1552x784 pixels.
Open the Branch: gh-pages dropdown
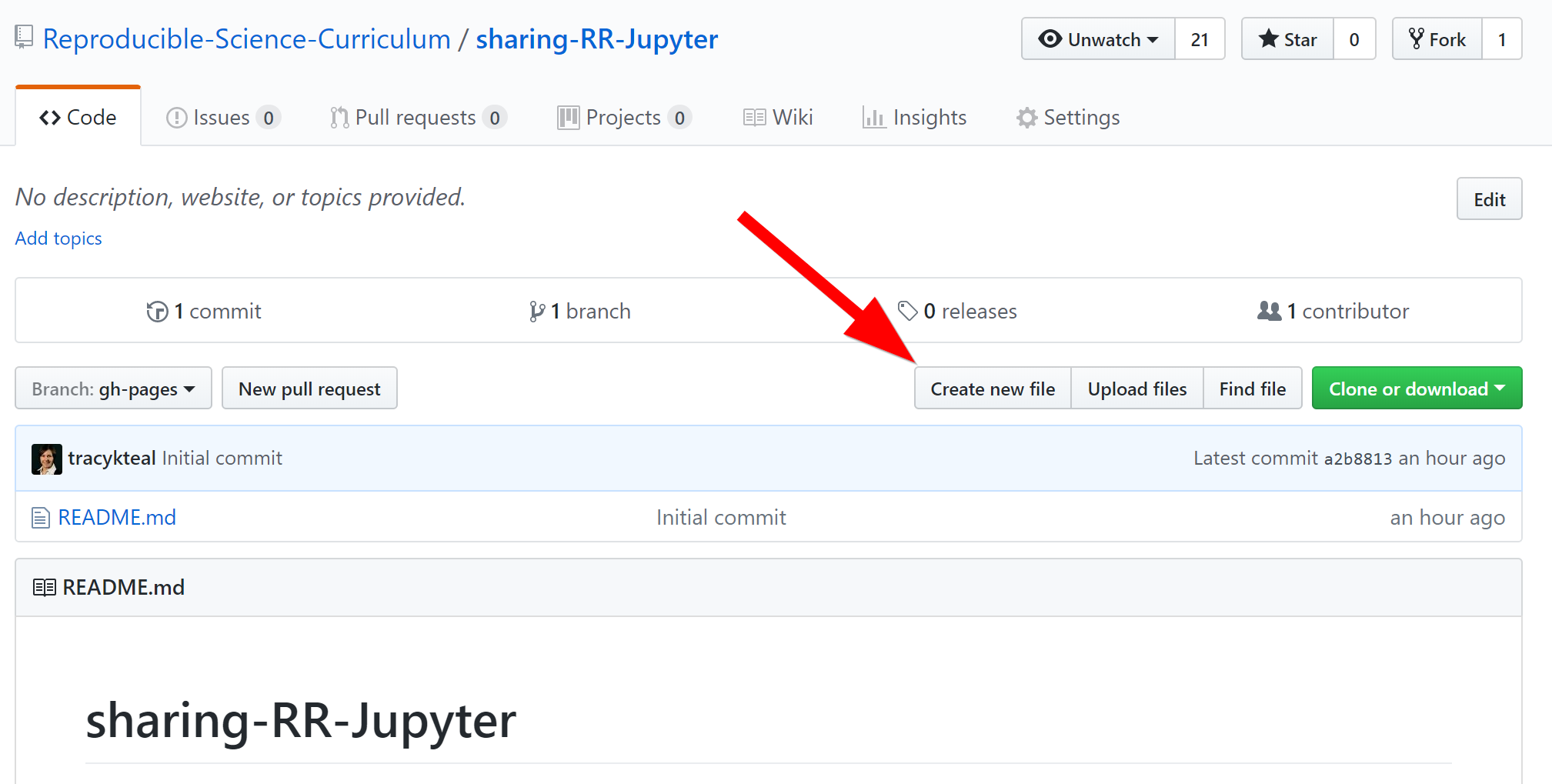pos(113,389)
